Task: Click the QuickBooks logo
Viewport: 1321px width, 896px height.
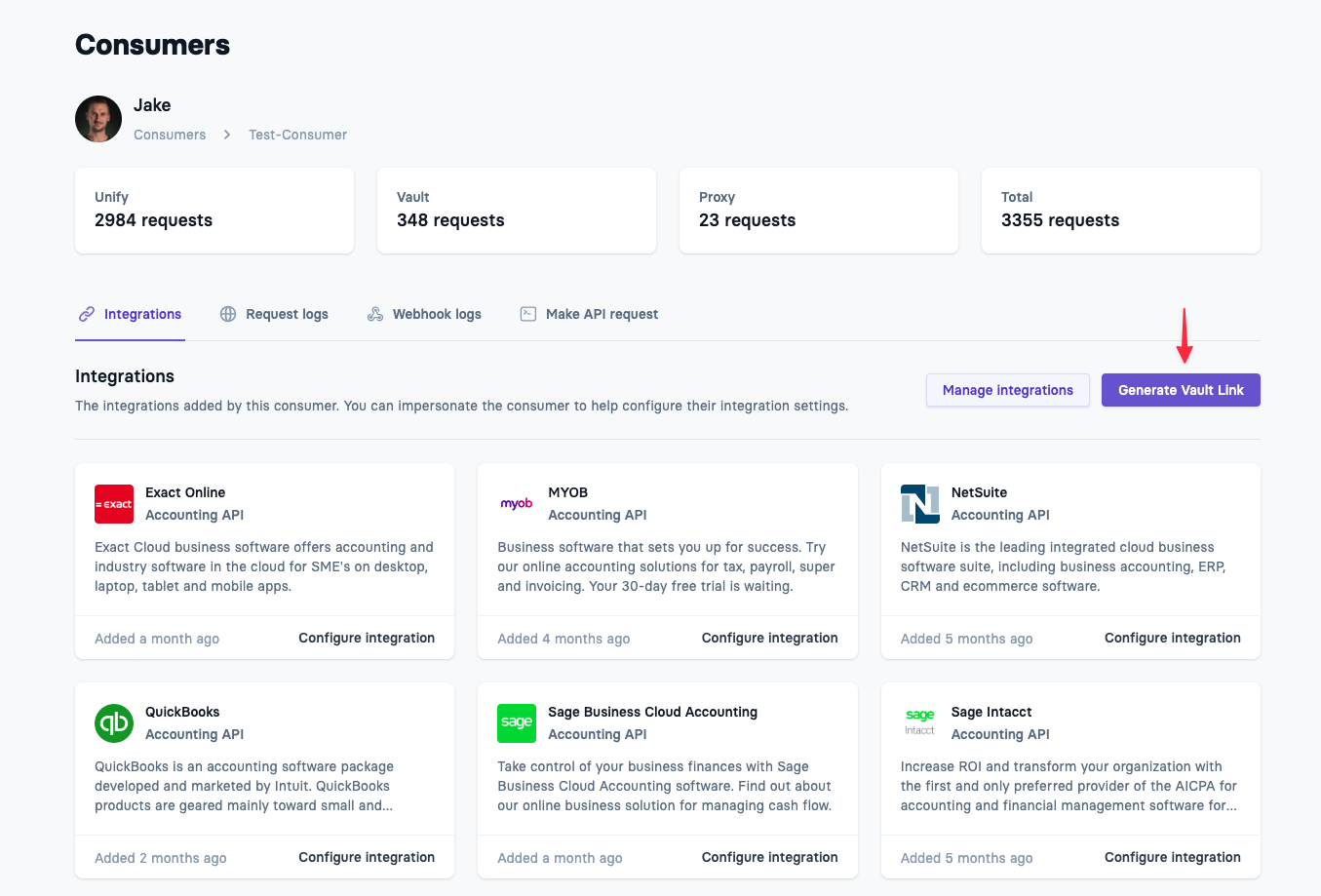Action: 114,723
